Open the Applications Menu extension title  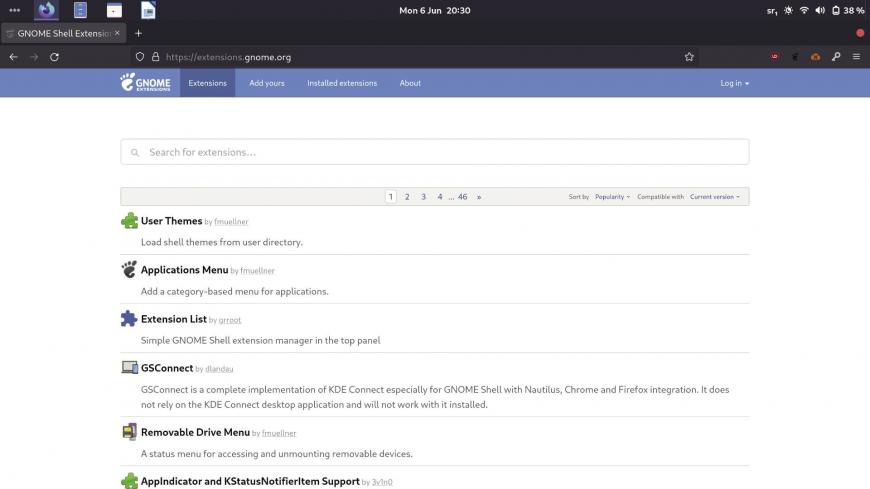(185, 270)
